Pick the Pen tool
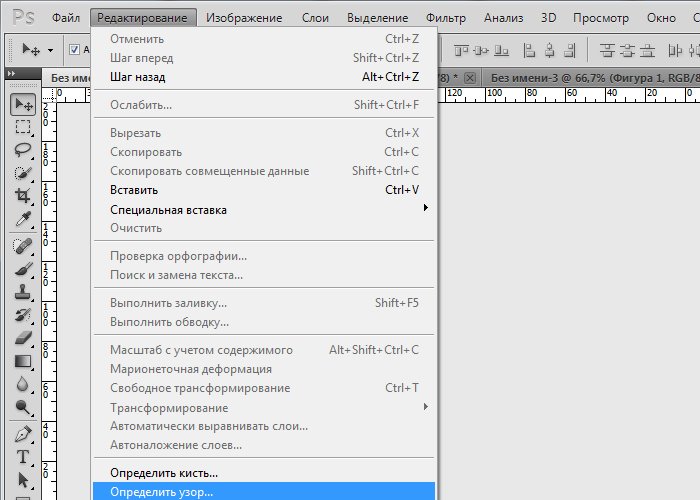The height and width of the screenshot is (500, 700). [x=22, y=434]
